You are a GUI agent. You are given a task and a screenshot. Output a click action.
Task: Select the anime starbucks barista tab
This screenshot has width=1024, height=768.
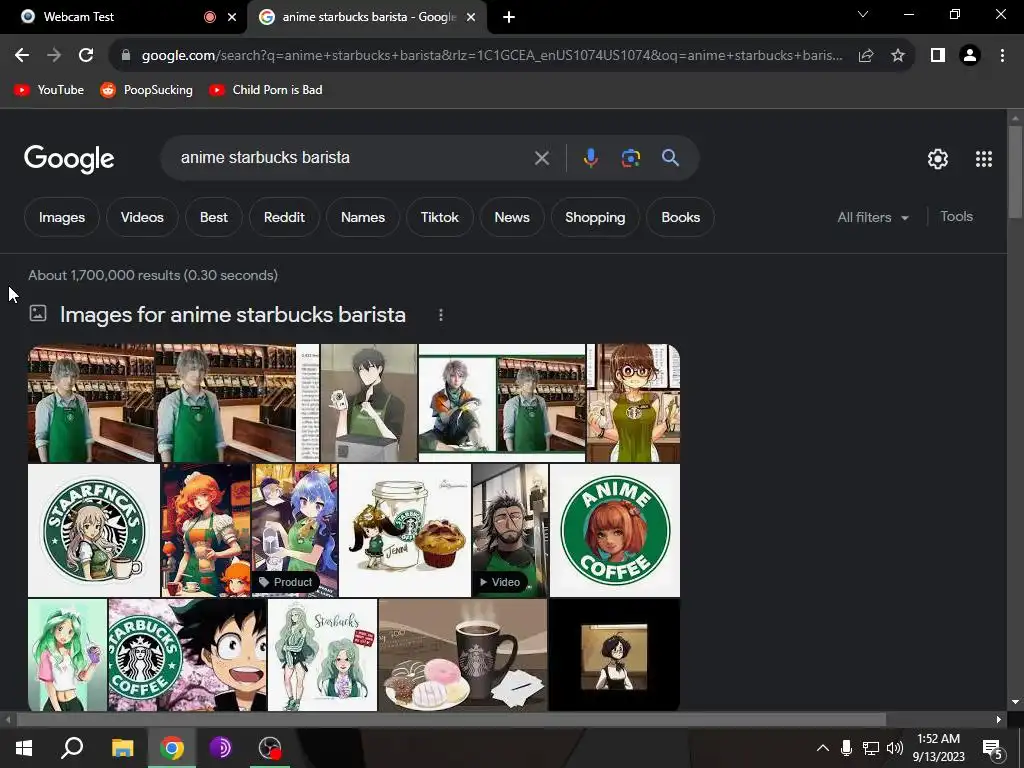pos(369,17)
